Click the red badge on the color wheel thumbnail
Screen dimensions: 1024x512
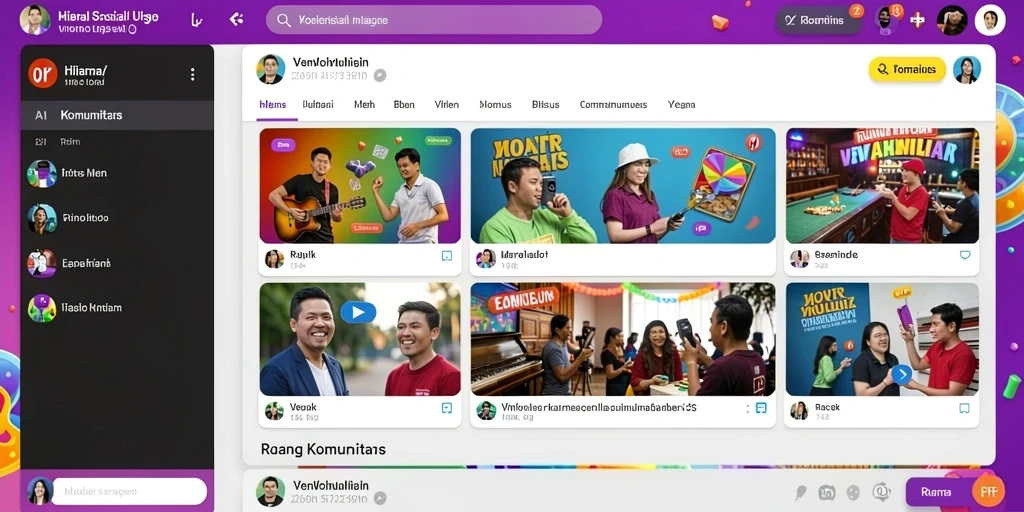click(754, 142)
